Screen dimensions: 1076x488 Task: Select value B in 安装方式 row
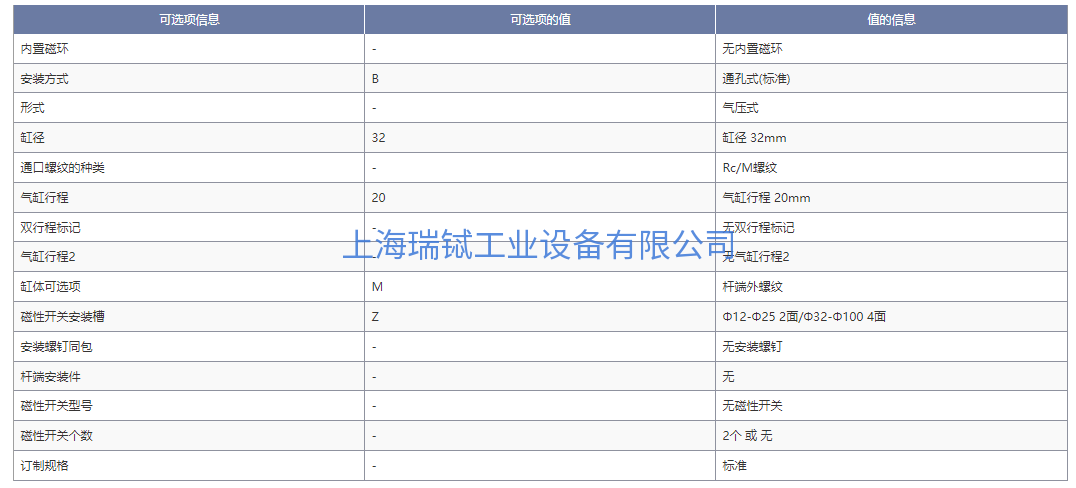pyautogui.click(x=375, y=78)
